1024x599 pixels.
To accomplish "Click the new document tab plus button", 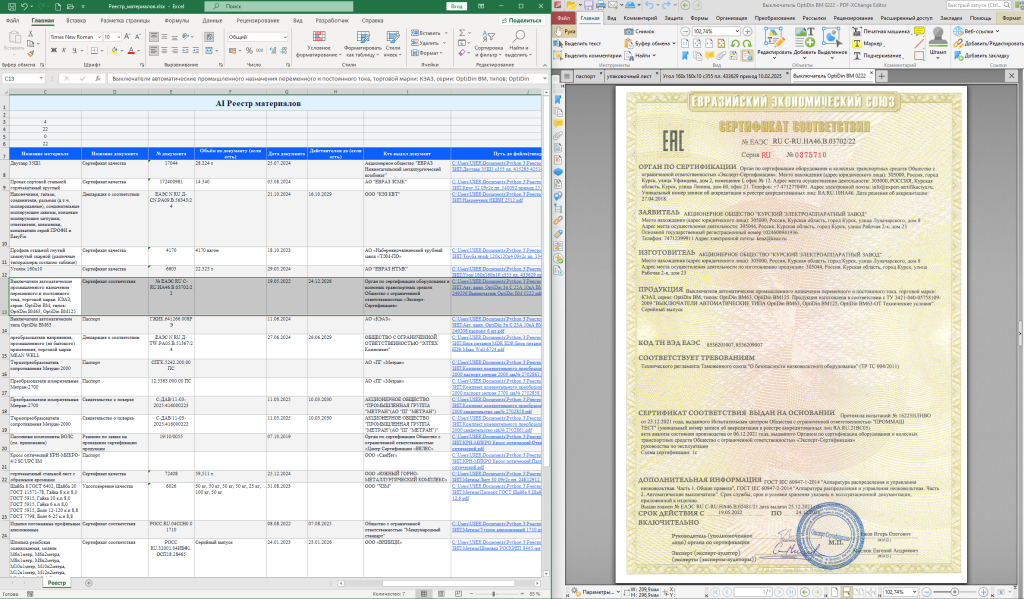I will pyautogui.click(x=882, y=76).
